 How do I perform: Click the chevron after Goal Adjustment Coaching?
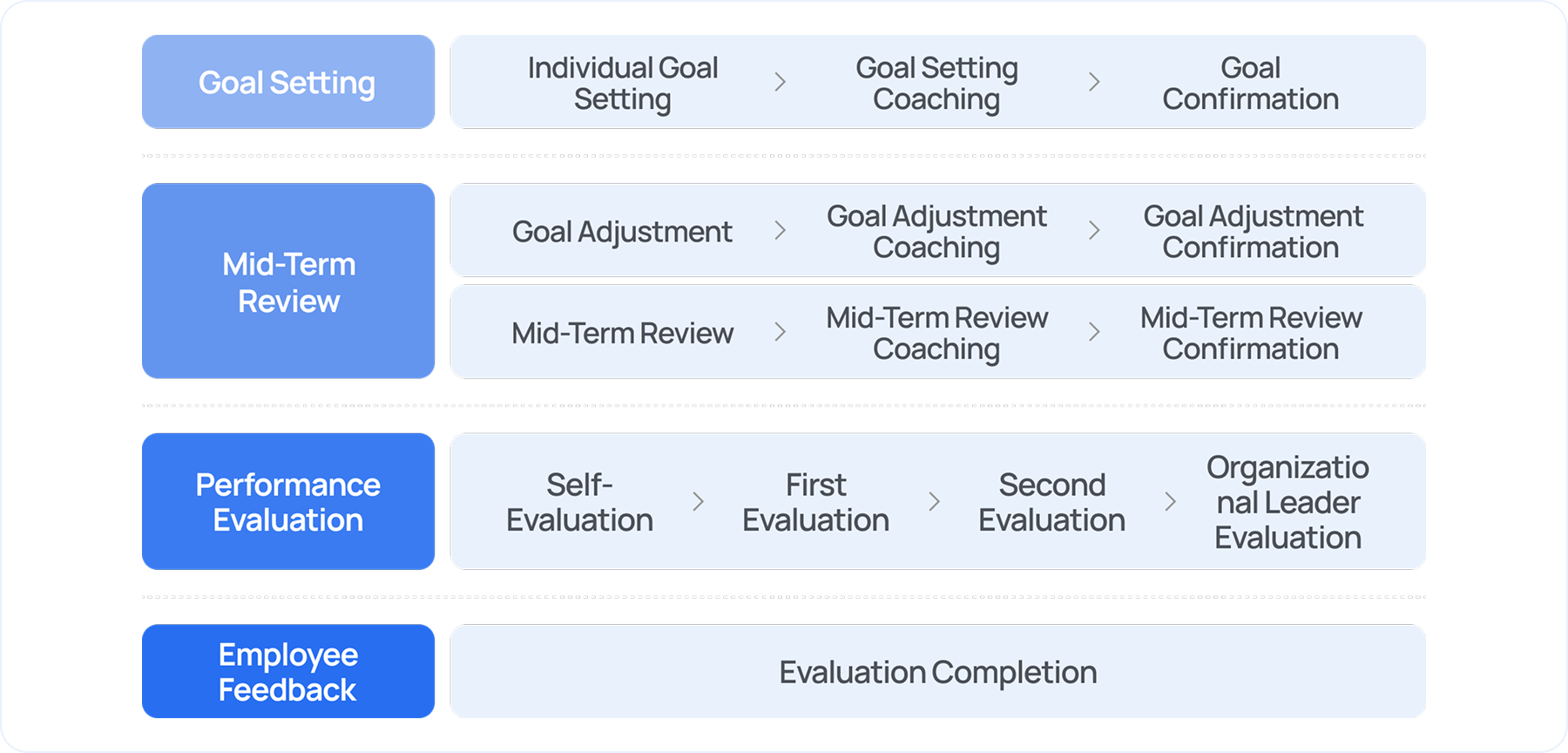pyautogui.click(x=1094, y=231)
